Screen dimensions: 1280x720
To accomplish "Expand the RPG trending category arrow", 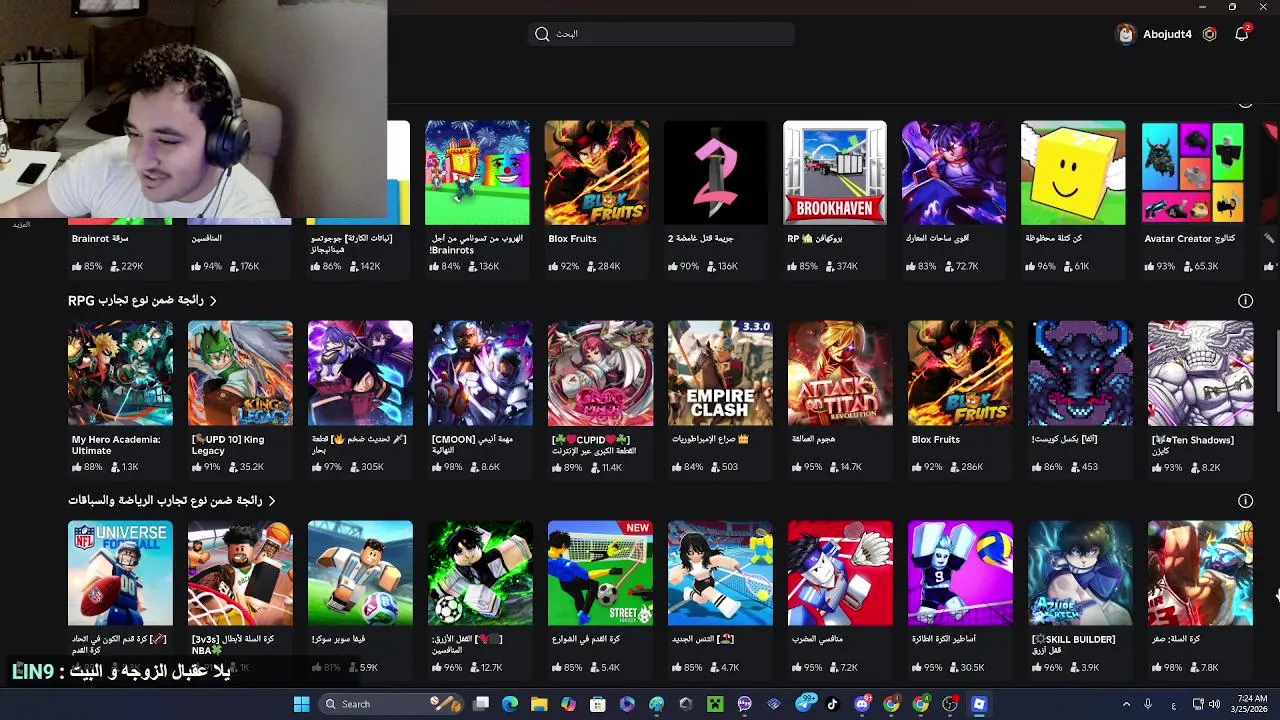I will (213, 300).
